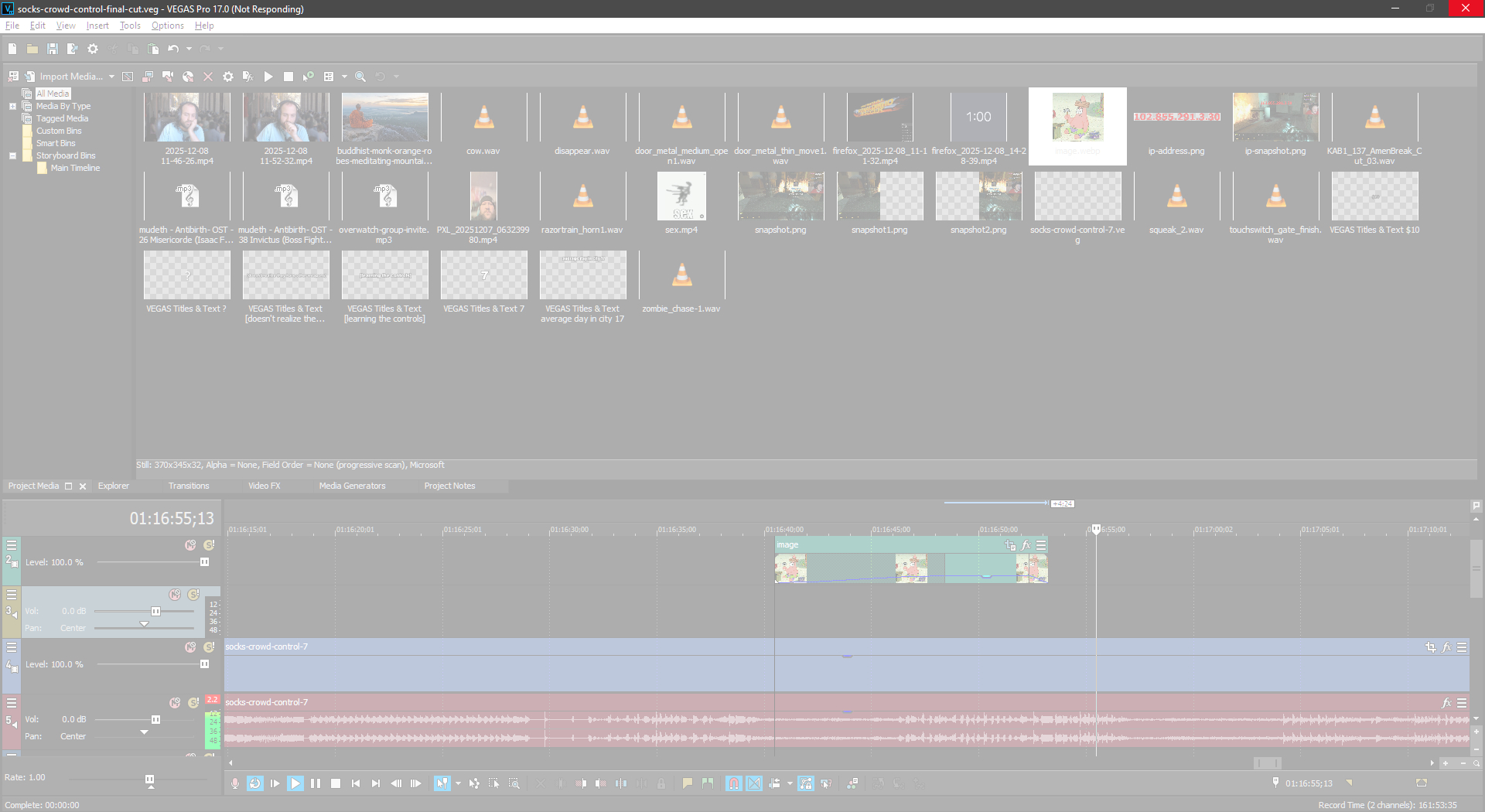Open track FX on socks-crowd-control-7 audio track
The image size is (1485, 812).
tap(1446, 703)
